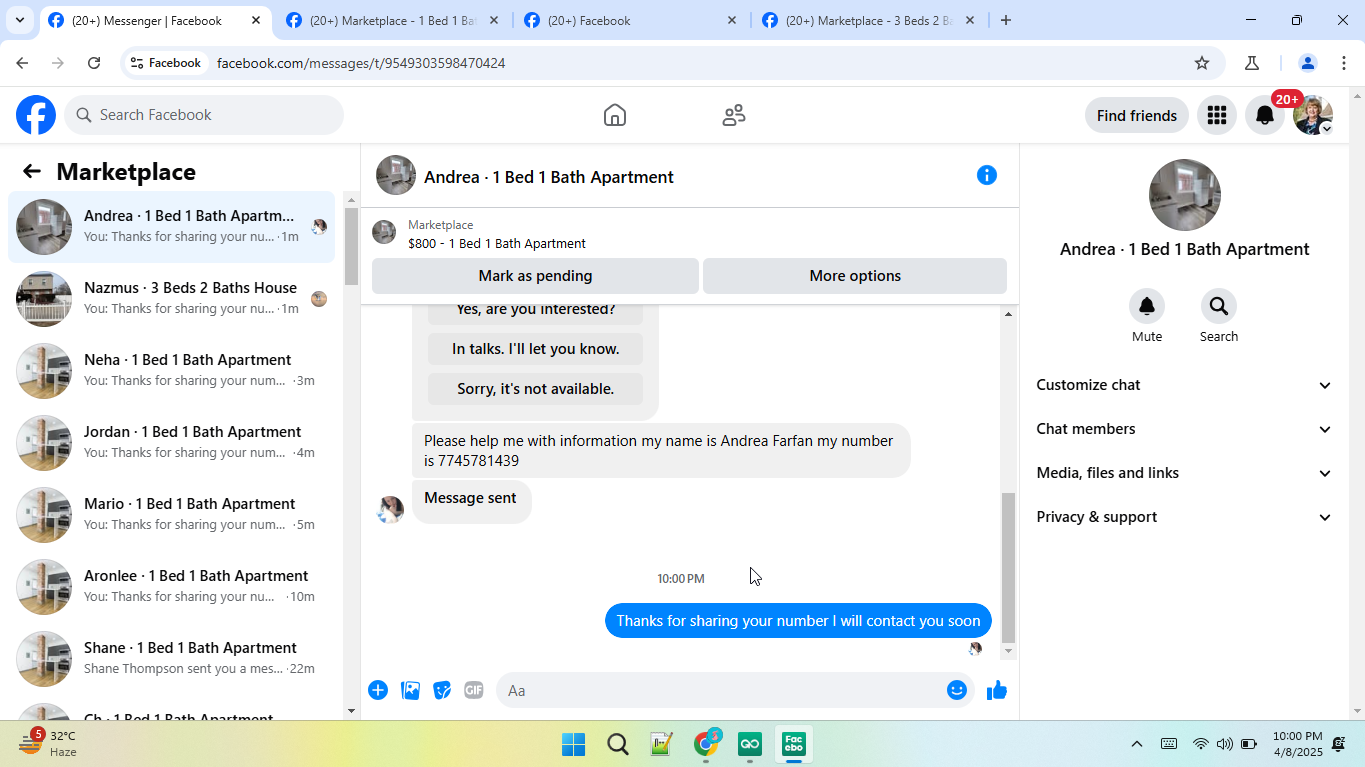The width and height of the screenshot is (1365, 767).
Task: Search within the conversation
Action: 1219,306
